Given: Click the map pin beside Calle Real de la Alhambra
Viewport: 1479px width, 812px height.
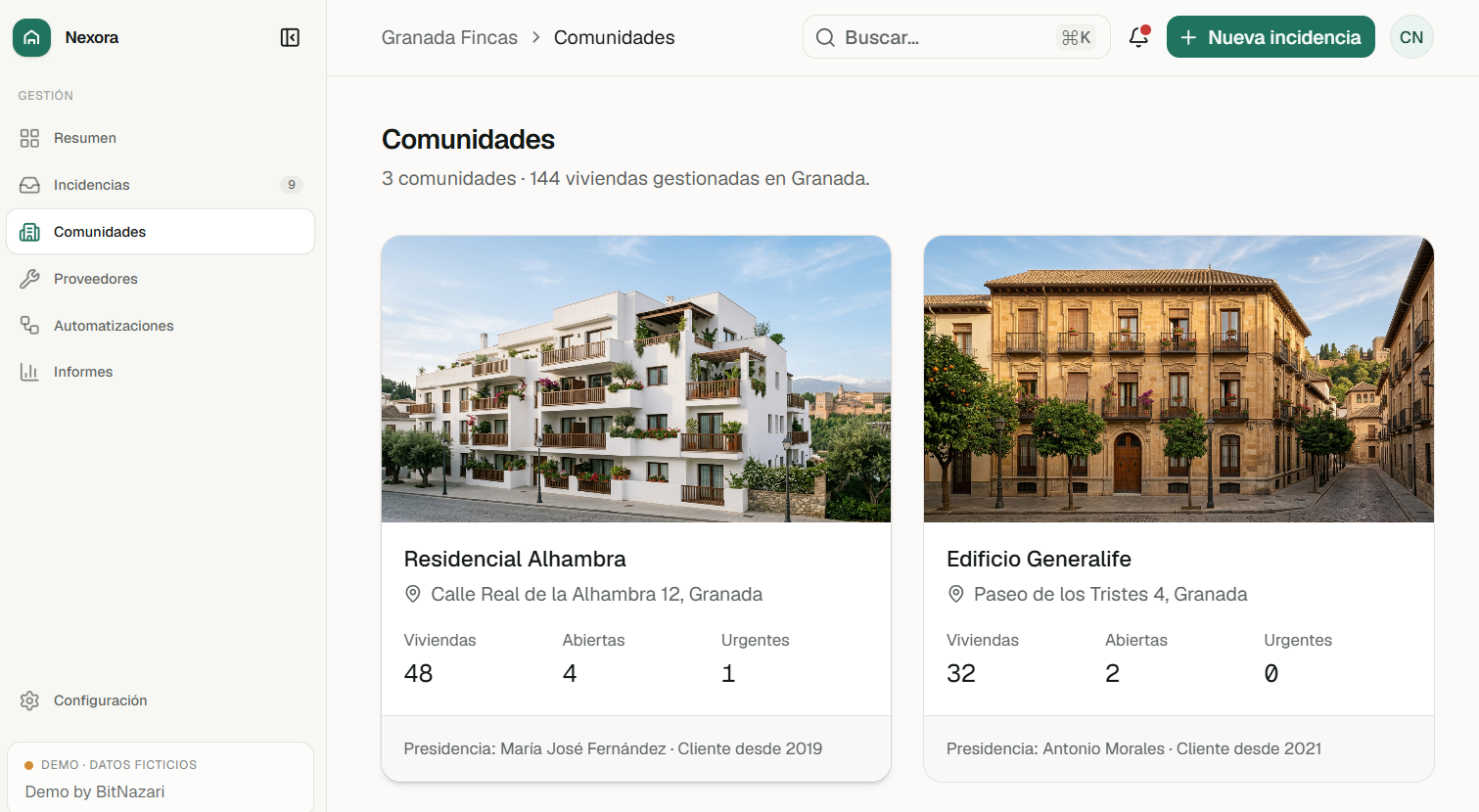Looking at the screenshot, I should (413, 594).
